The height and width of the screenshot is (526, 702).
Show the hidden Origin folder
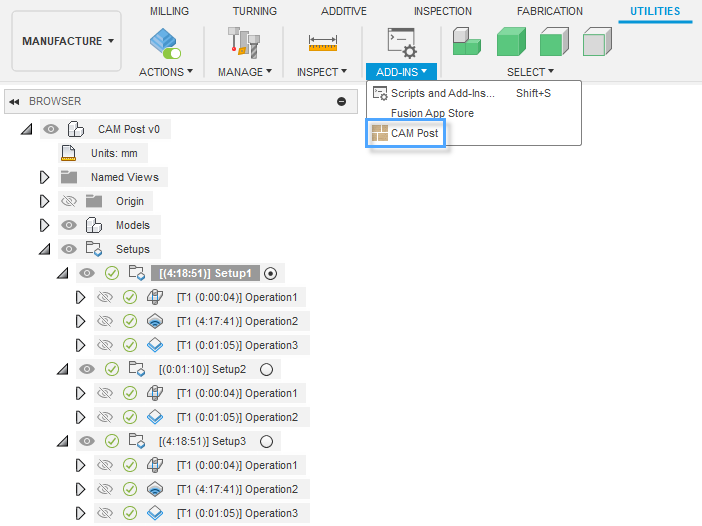click(x=69, y=201)
